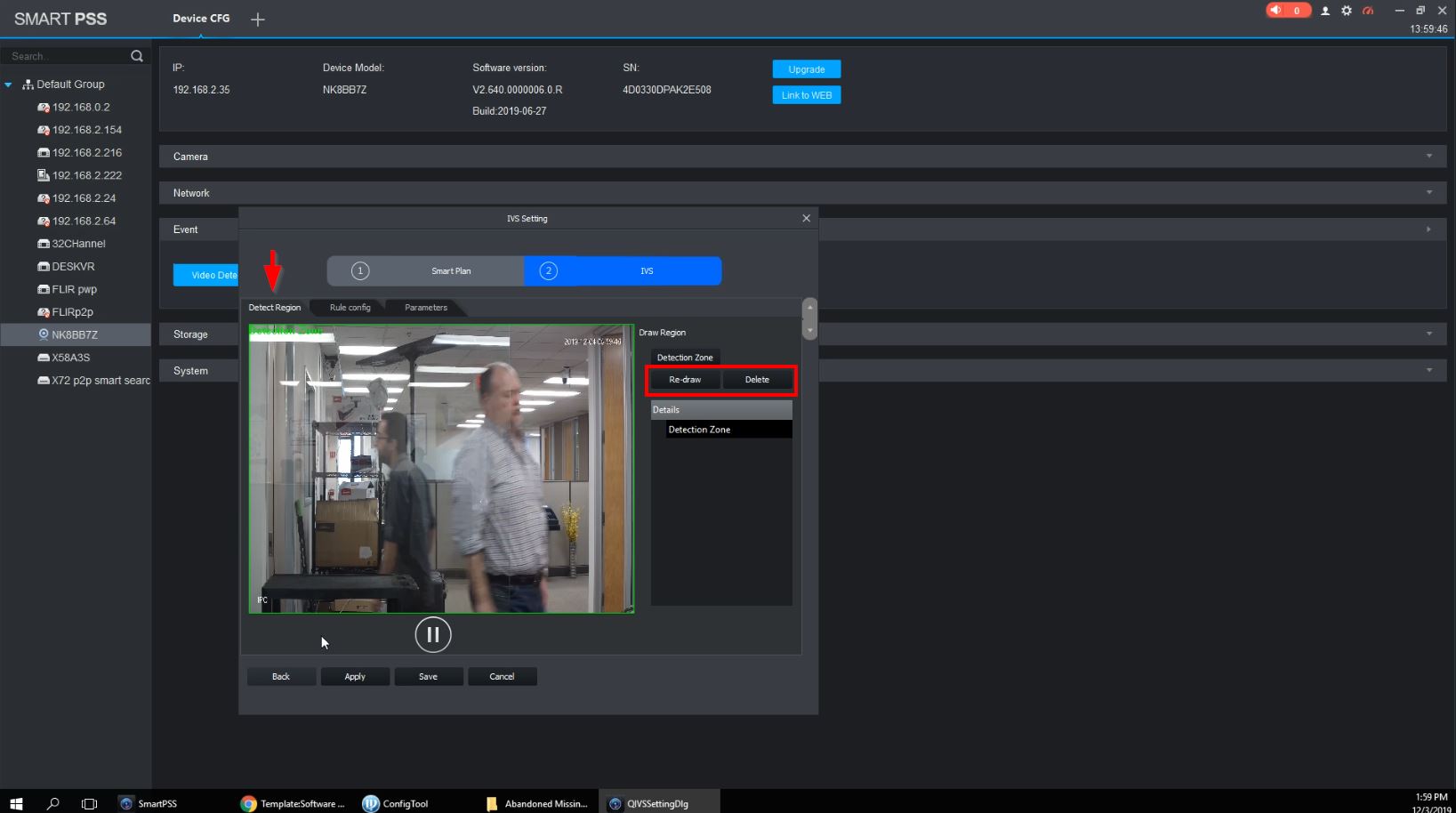Expand the Storage section
1456x813 pixels.
tap(1429, 334)
